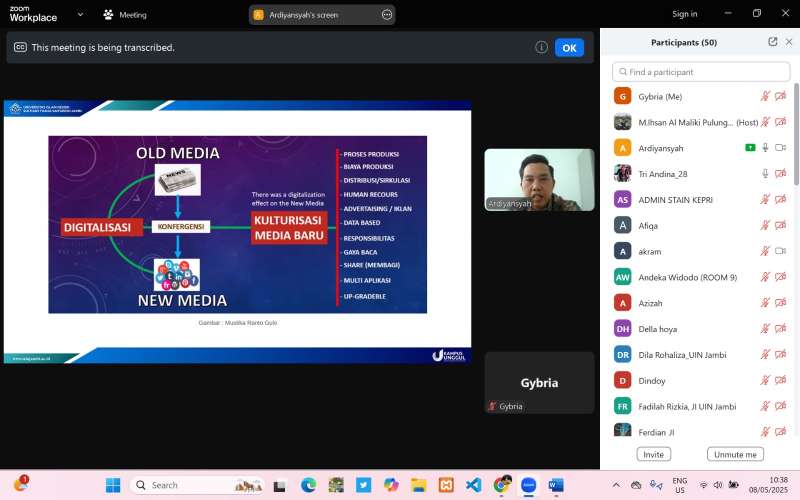The height and width of the screenshot is (500, 800).
Task: Expand the Zoom Workplace dropdown chevron
Action: (x=80, y=15)
